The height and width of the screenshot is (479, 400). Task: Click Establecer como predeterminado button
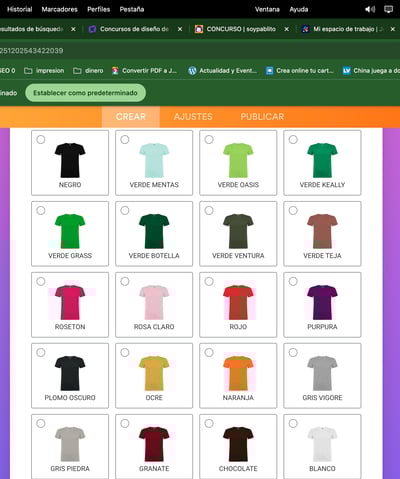click(85, 93)
